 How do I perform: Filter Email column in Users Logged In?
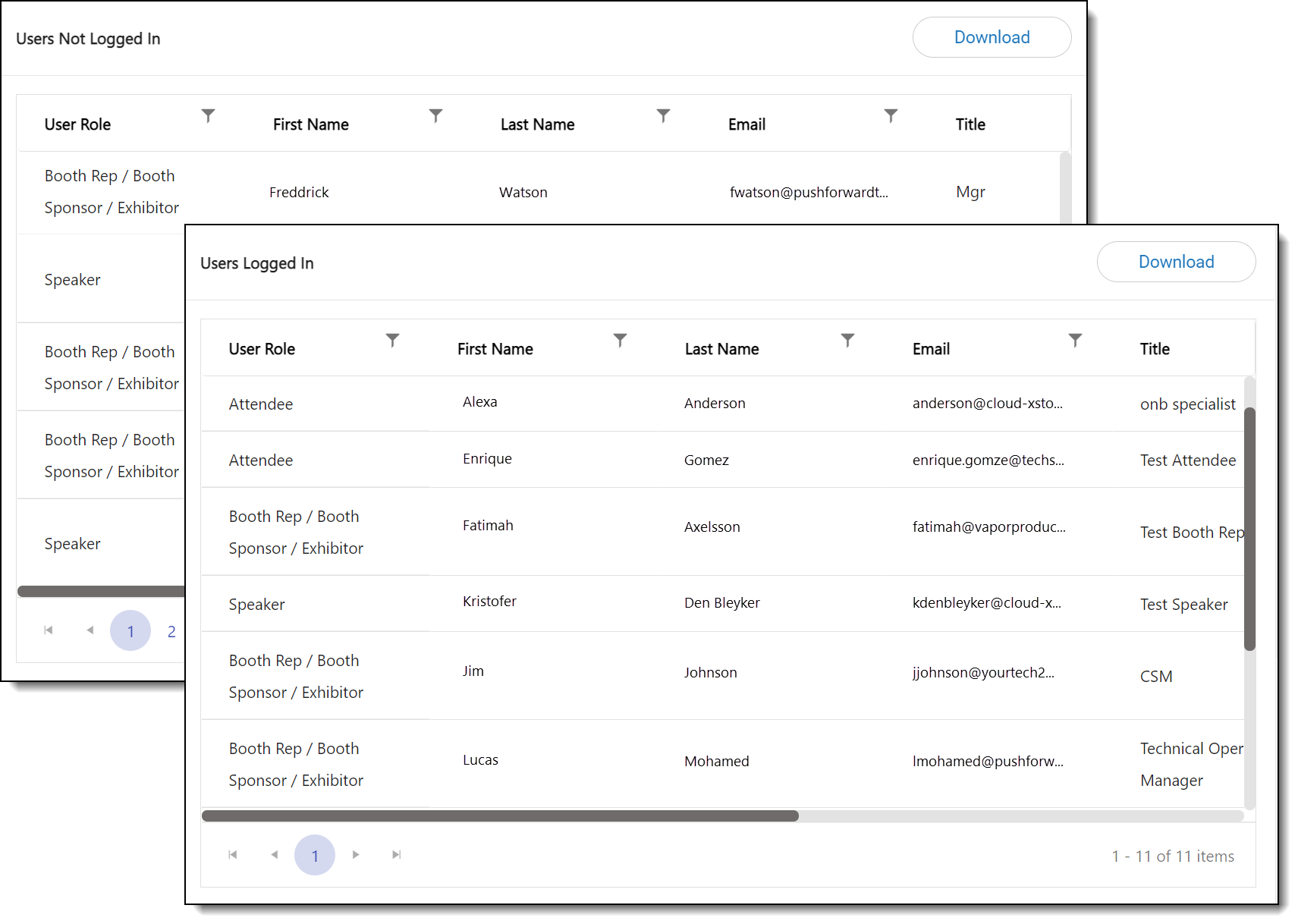(x=1075, y=340)
